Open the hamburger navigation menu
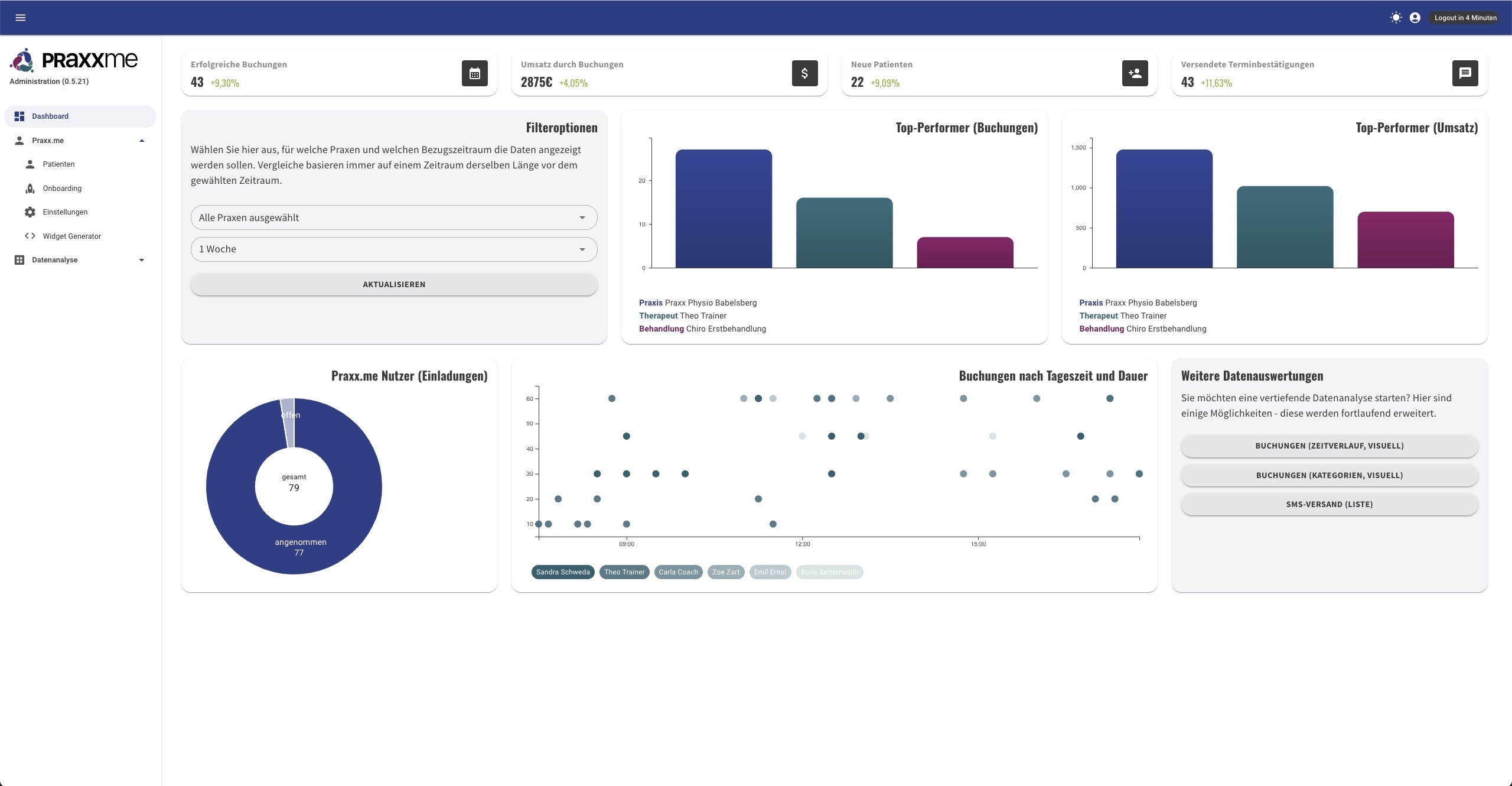 tap(21, 17)
